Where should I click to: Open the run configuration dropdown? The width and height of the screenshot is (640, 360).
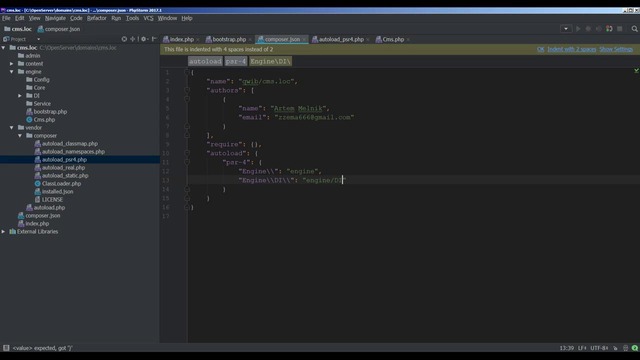pos(566,29)
